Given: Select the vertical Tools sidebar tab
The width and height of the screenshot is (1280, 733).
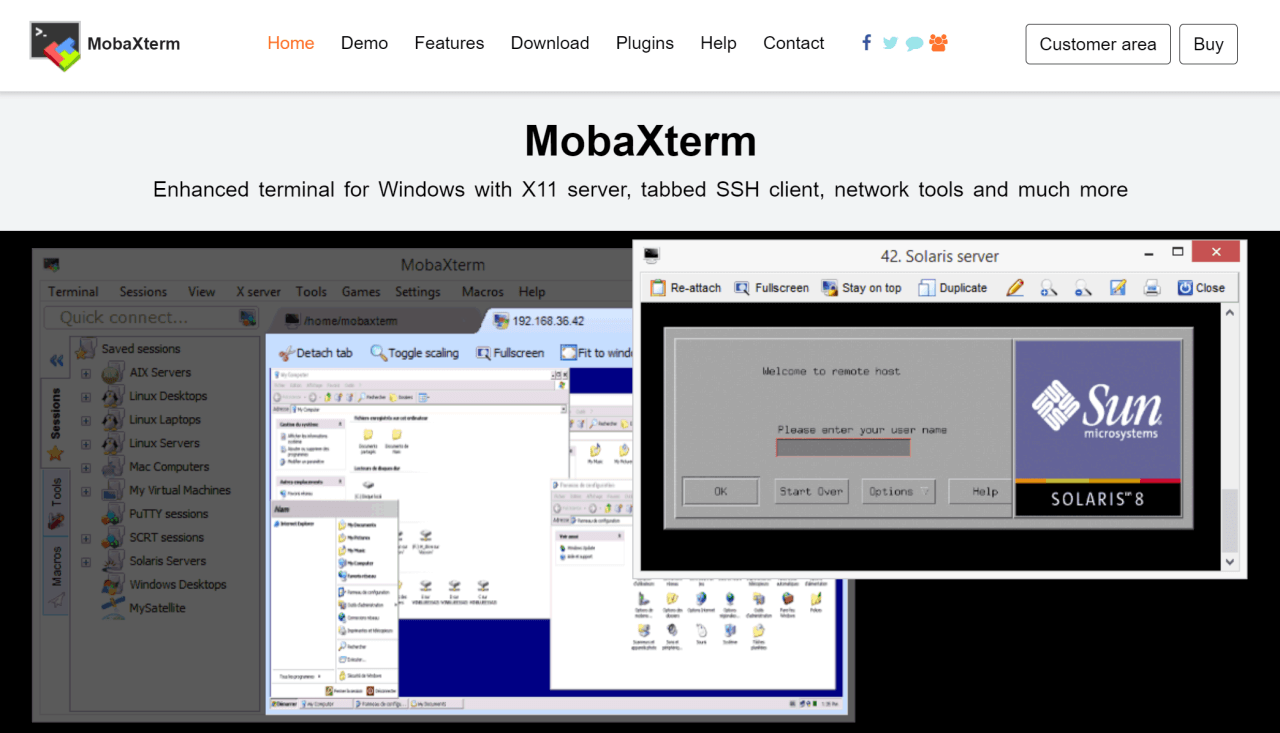Looking at the screenshot, I should coord(56,503).
